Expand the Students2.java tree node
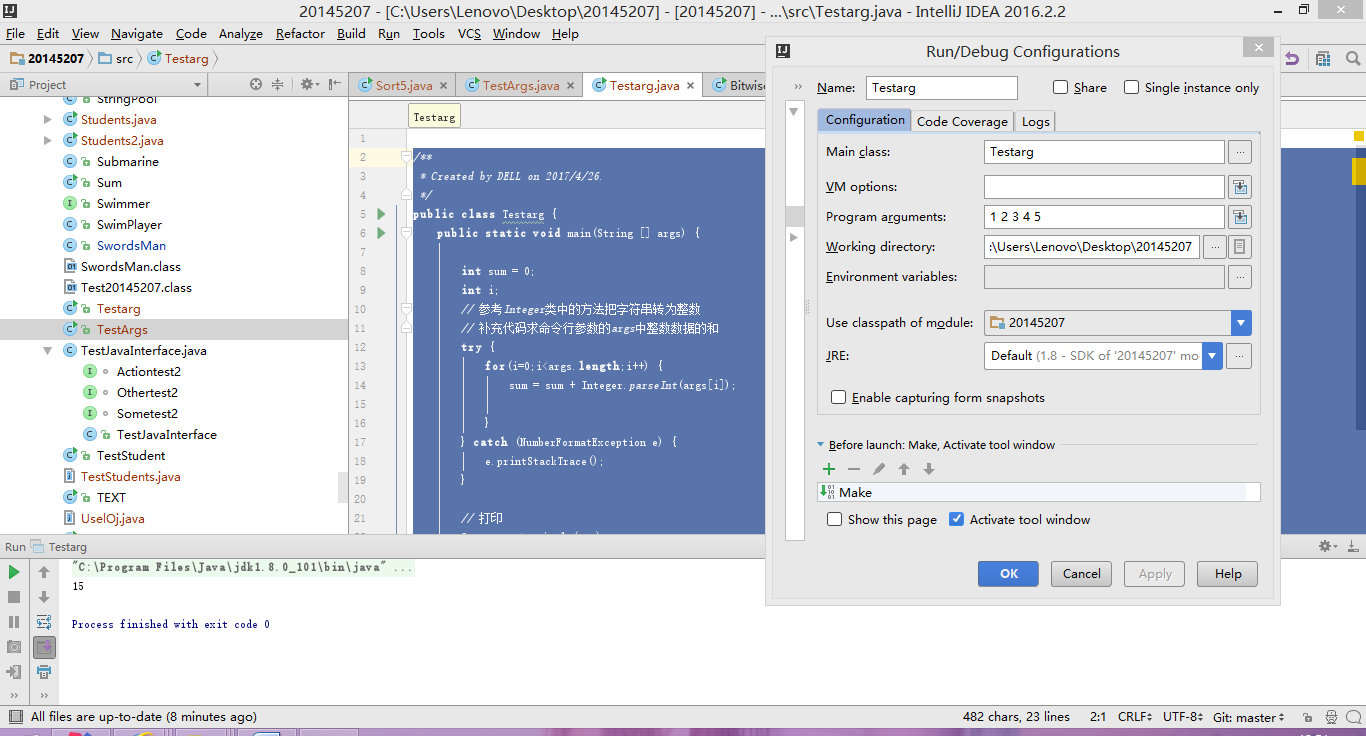 click(48, 141)
